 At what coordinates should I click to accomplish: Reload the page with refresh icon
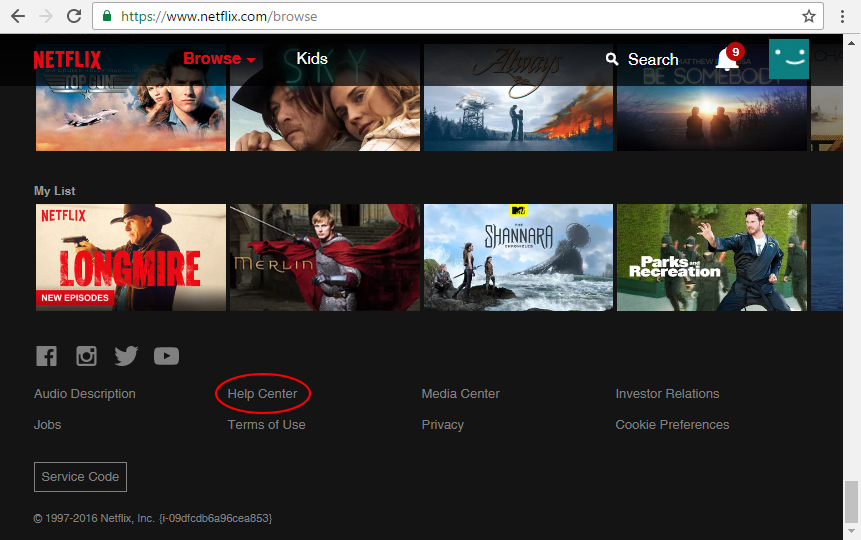tap(74, 16)
